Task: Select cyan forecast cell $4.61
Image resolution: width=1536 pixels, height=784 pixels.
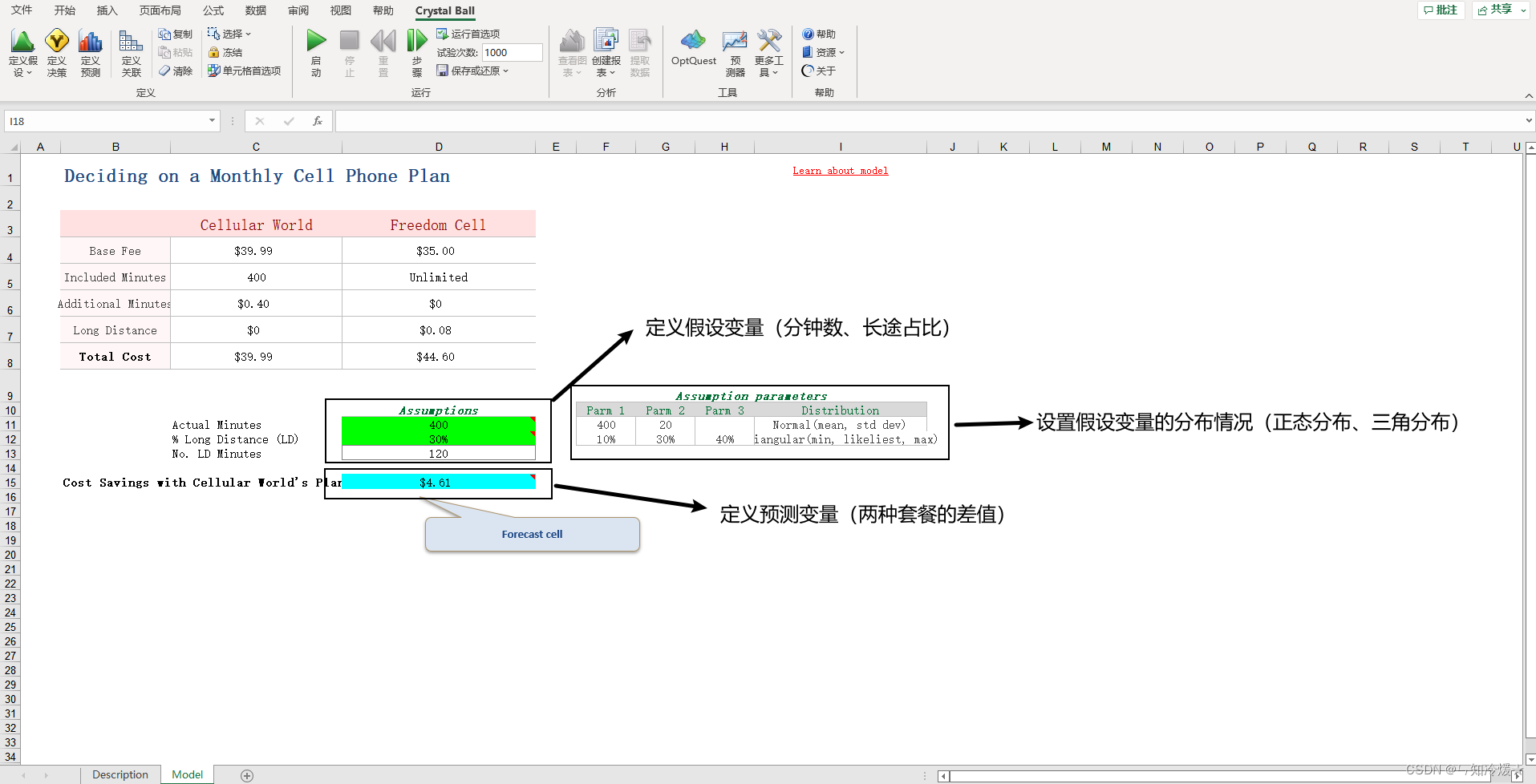Action: tap(439, 482)
